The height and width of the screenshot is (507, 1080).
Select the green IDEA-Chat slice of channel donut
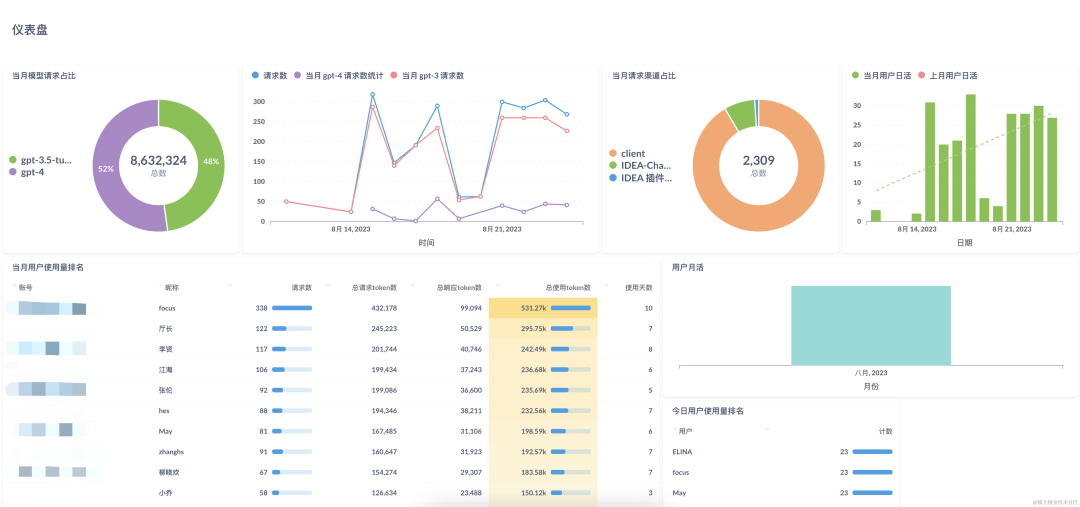[741, 114]
